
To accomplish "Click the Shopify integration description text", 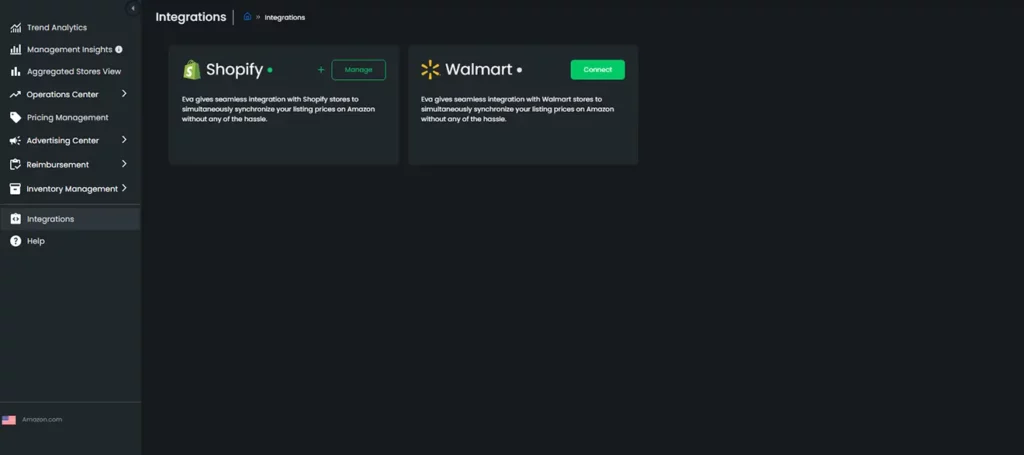I will [x=278, y=109].
